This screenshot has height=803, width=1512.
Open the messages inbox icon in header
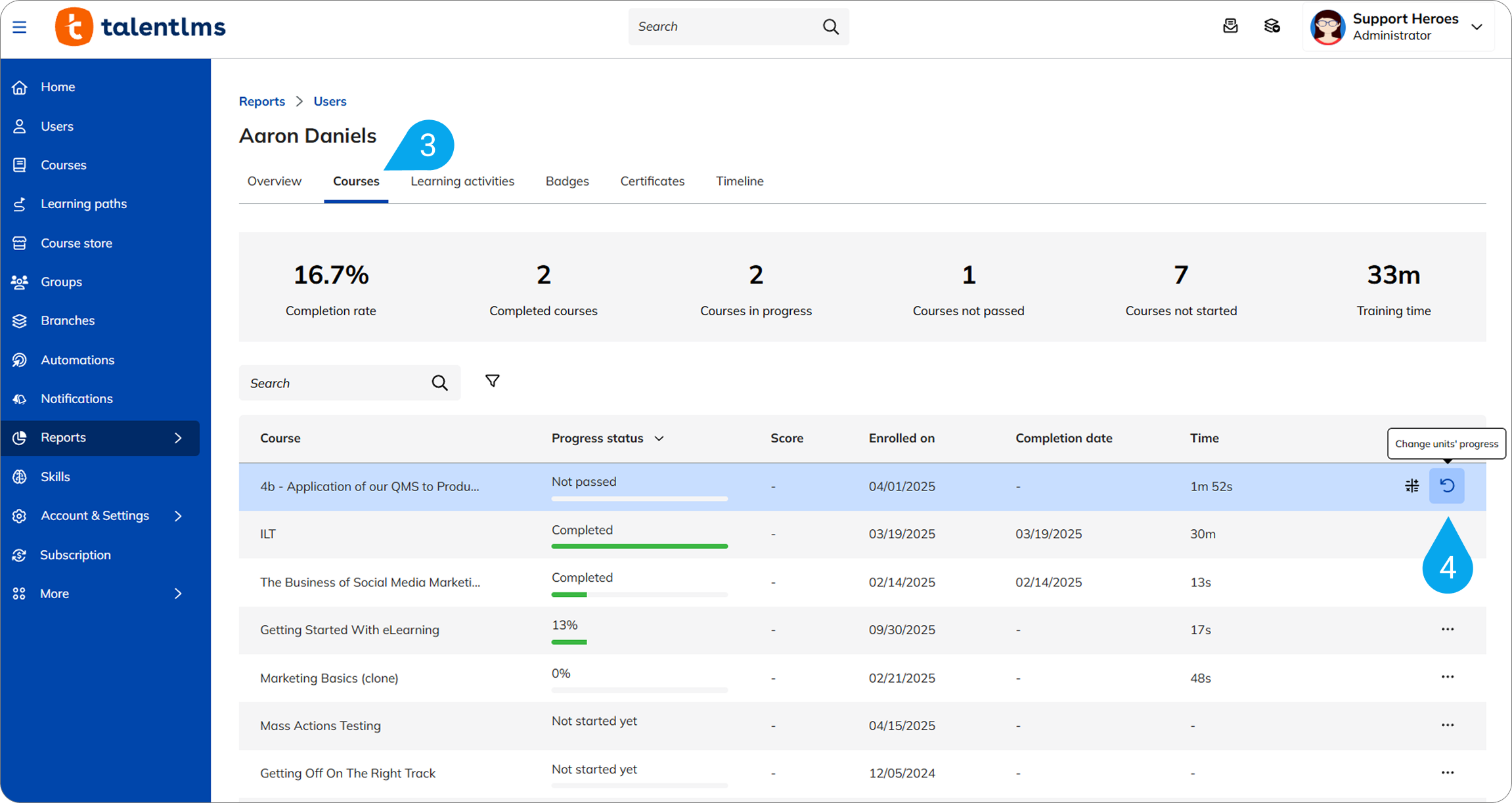pos(1230,26)
